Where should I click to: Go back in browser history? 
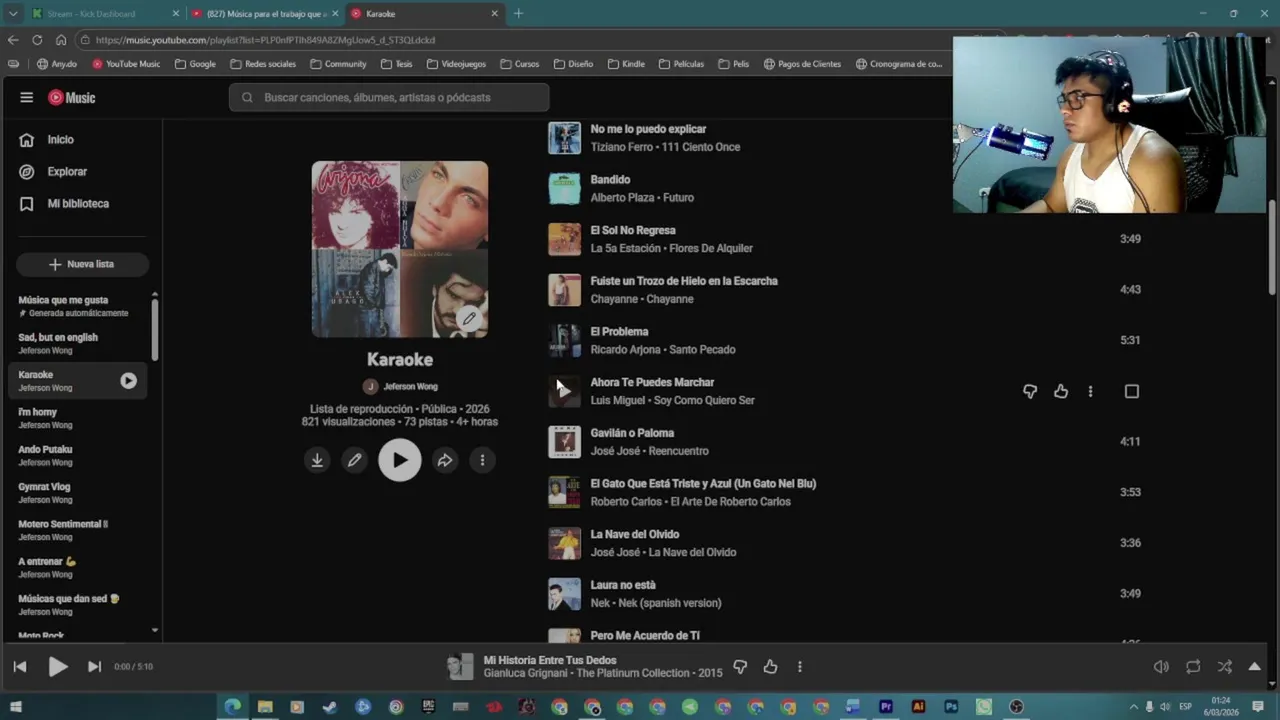tap(12, 40)
